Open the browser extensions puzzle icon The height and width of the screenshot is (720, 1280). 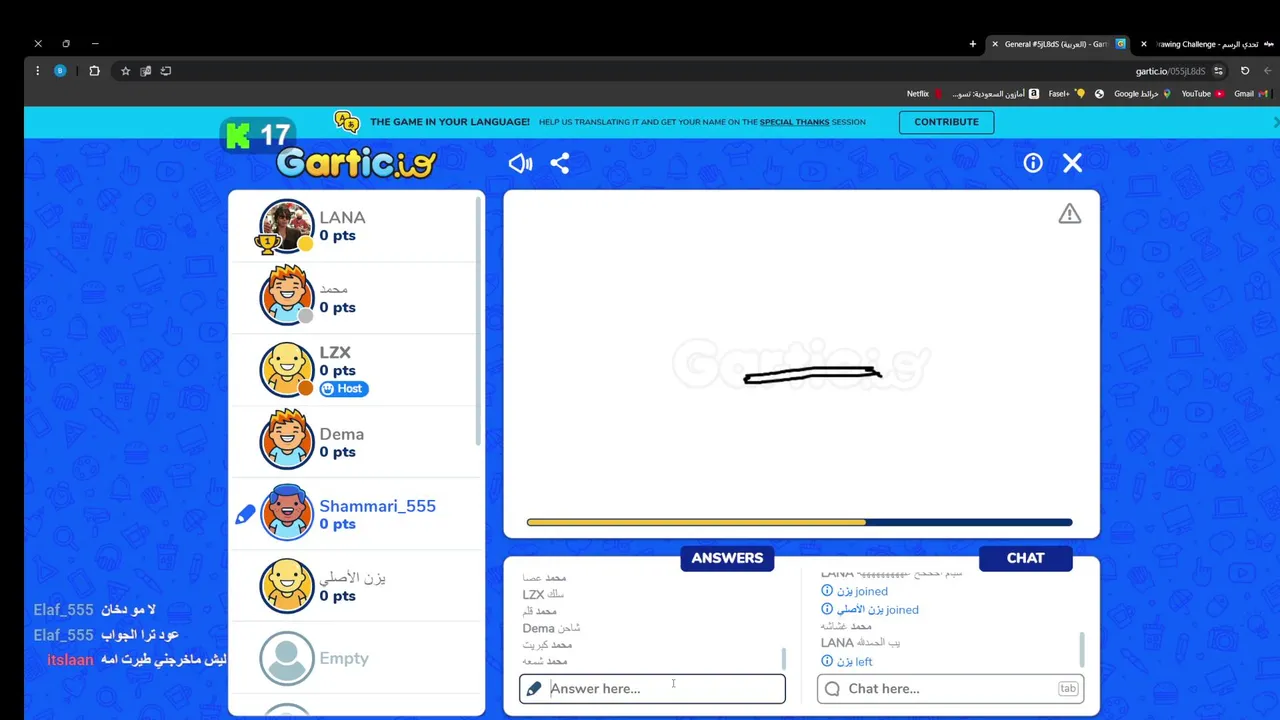click(x=94, y=71)
